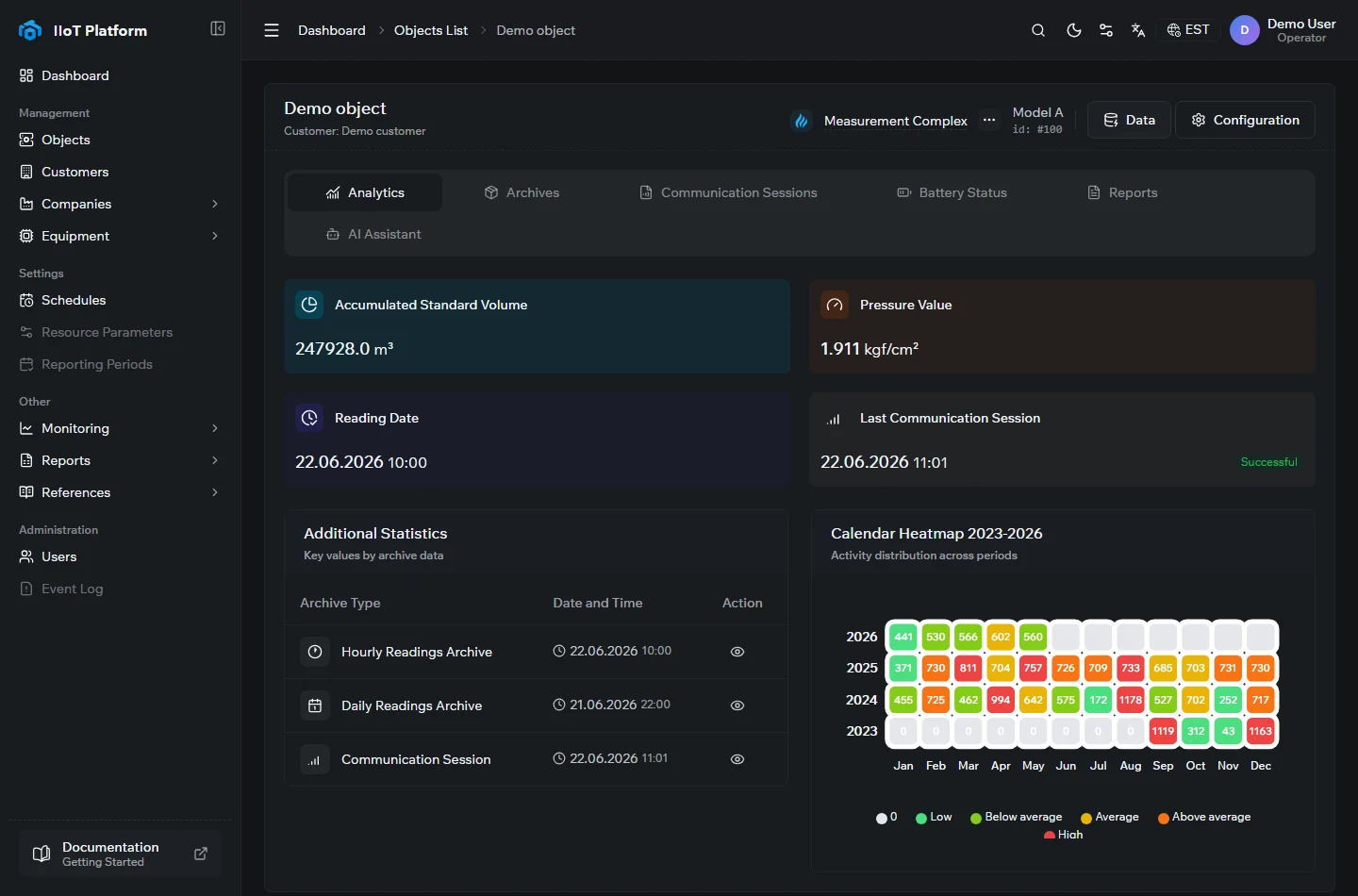Open Dashboard in the sidebar
The width and height of the screenshot is (1358, 896).
[120, 75]
